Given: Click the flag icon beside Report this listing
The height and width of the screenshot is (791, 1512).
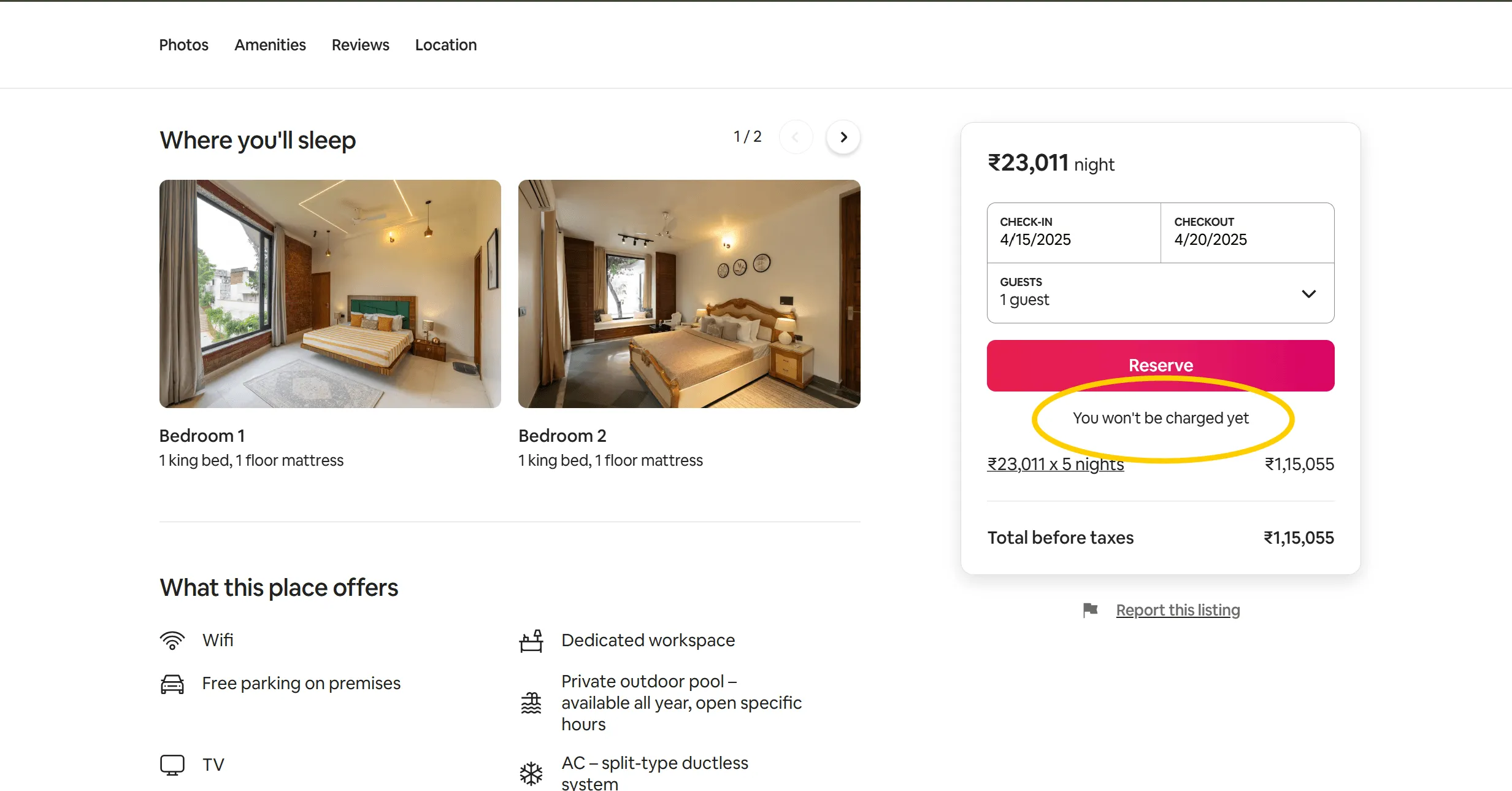Looking at the screenshot, I should pos(1090,610).
